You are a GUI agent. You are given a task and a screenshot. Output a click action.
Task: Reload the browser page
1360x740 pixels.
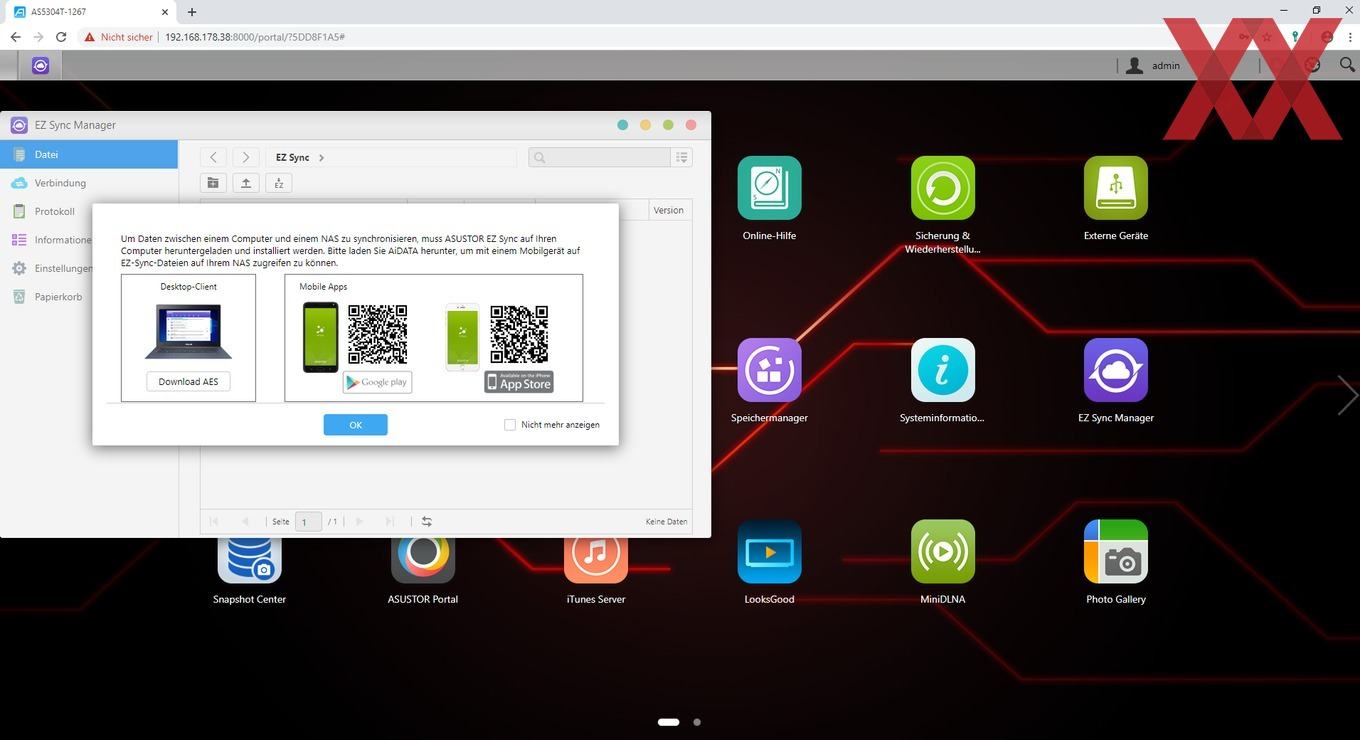pyautogui.click(x=61, y=37)
